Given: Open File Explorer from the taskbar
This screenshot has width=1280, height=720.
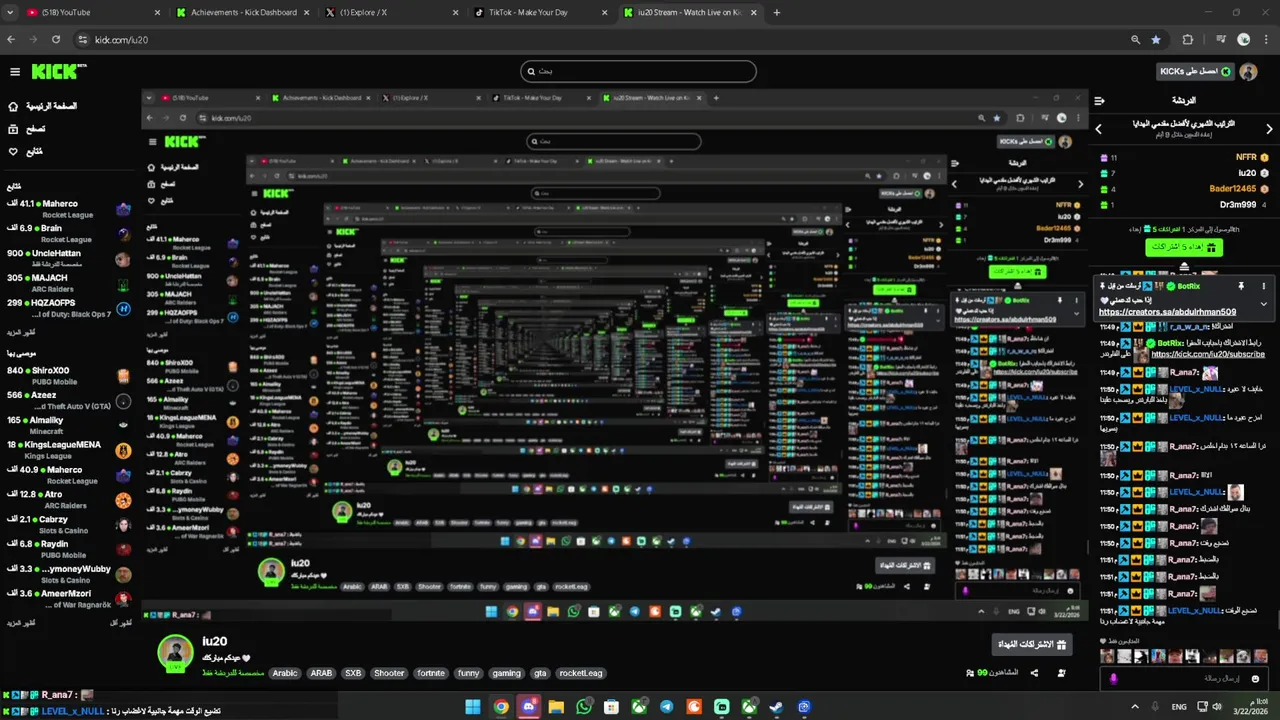Looking at the screenshot, I should pos(557,707).
